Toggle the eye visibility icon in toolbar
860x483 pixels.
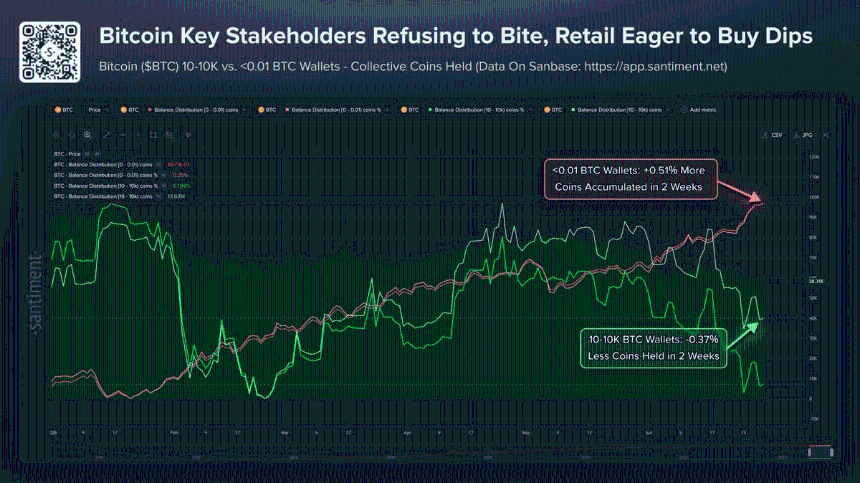tap(188, 135)
